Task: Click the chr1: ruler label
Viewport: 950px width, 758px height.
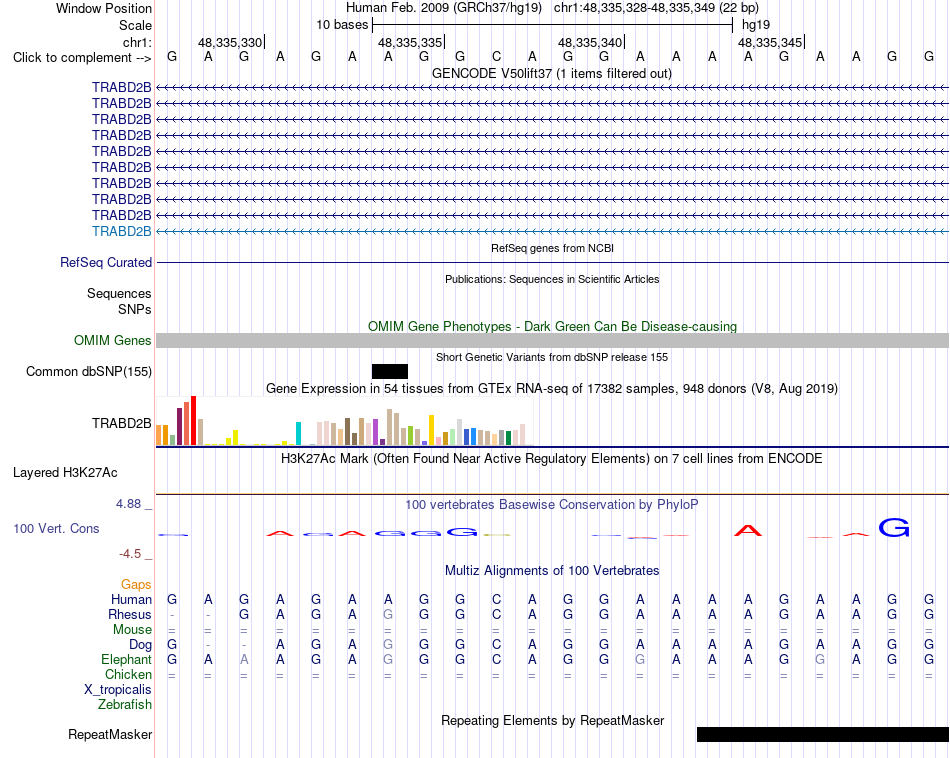Action: tap(137, 42)
